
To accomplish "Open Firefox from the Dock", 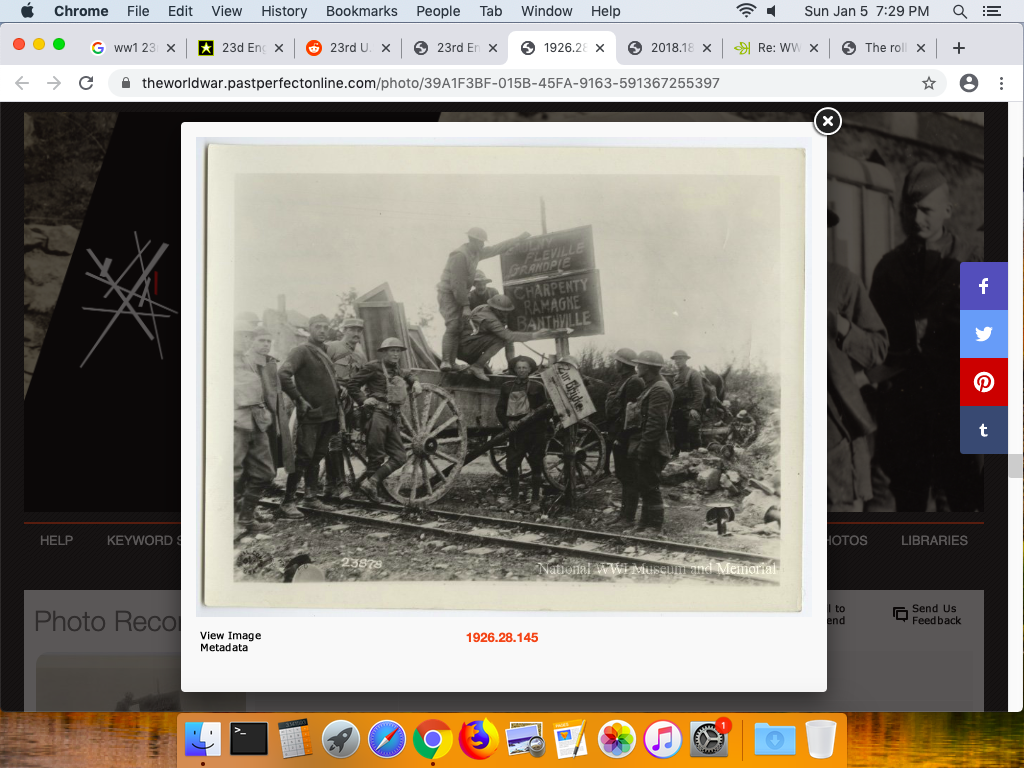I will click(479, 740).
